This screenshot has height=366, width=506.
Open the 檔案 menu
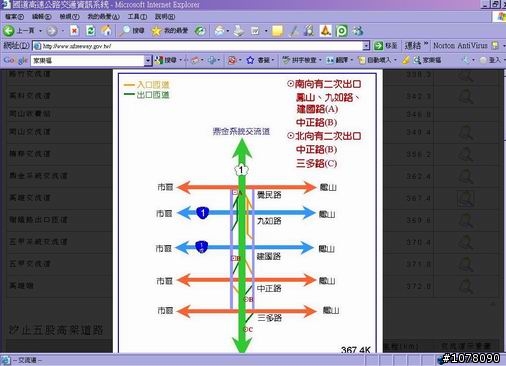pyautogui.click(x=14, y=17)
